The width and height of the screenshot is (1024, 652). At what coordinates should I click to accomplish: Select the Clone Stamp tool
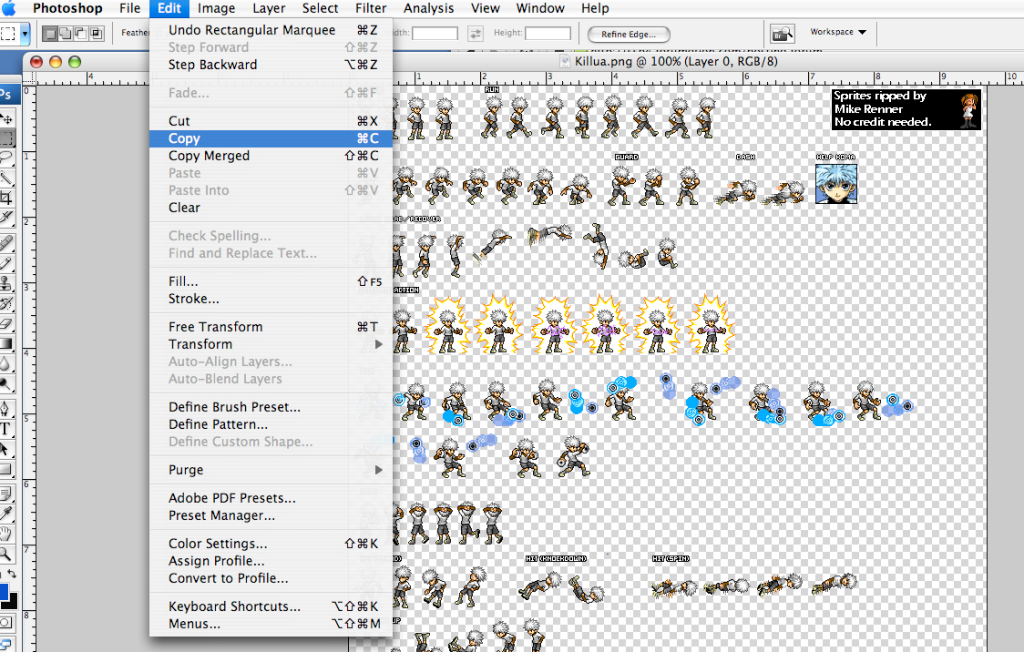tap(7, 284)
